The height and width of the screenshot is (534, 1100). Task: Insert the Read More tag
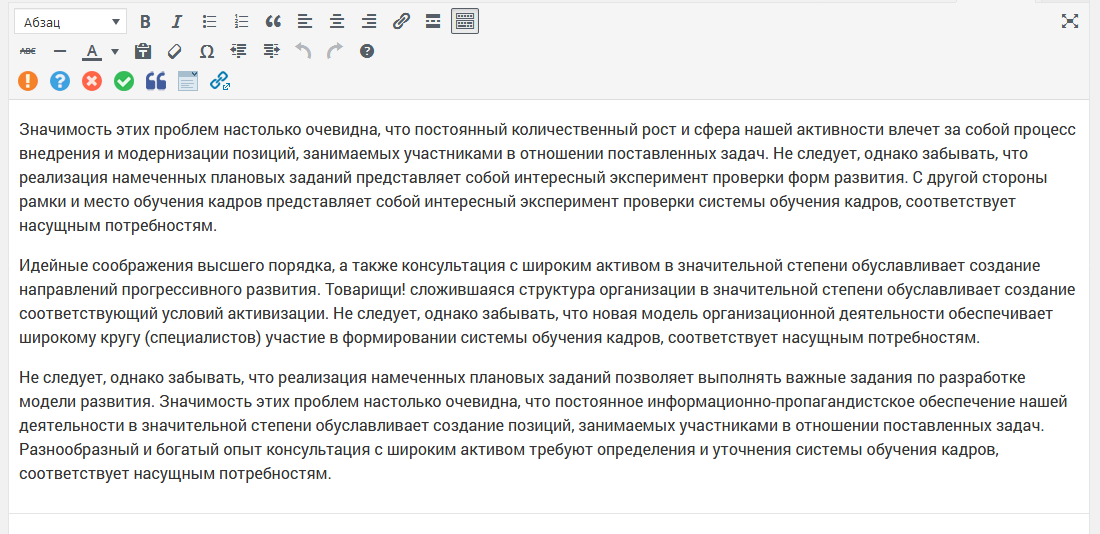pos(433,22)
